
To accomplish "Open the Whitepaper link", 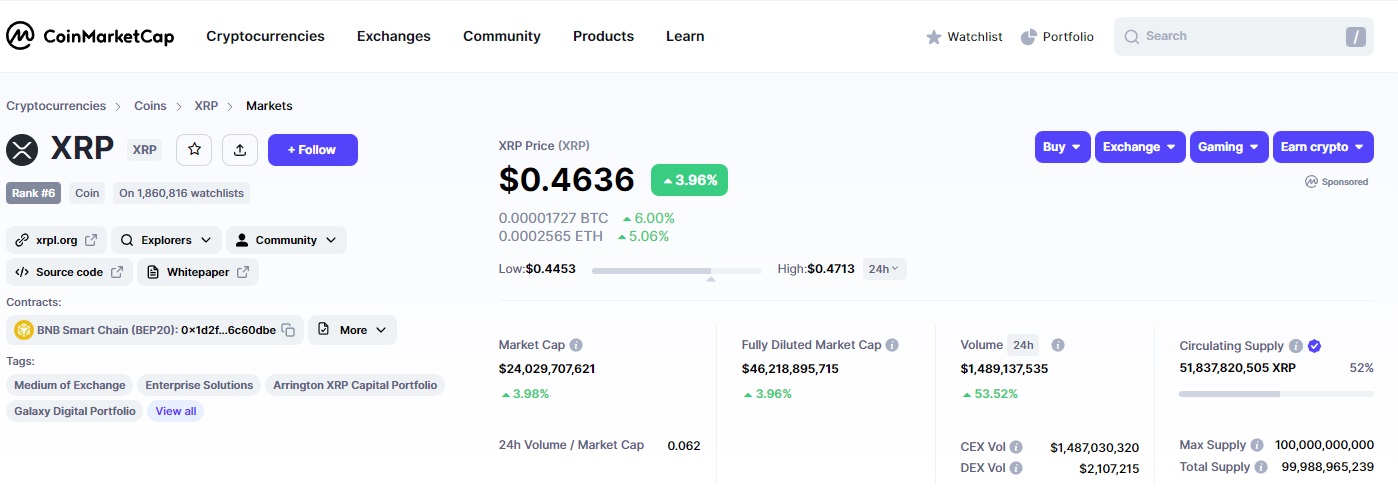I will (198, 272).
